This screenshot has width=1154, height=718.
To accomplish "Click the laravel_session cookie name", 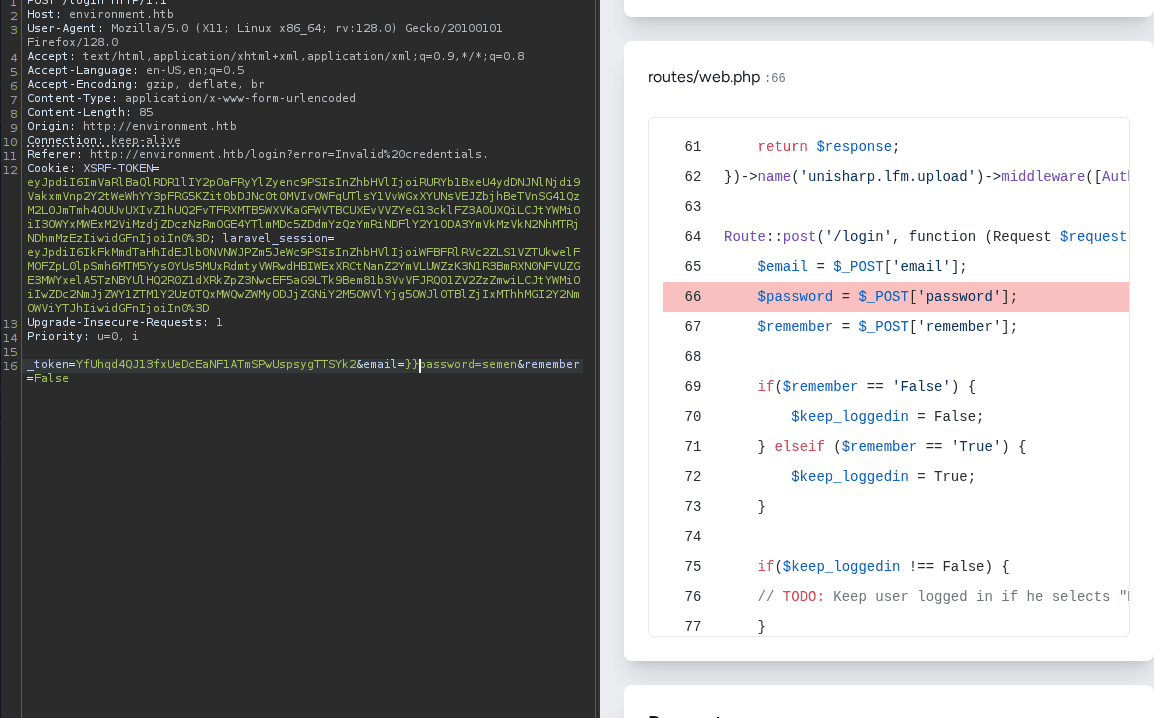I will (278, 238).
